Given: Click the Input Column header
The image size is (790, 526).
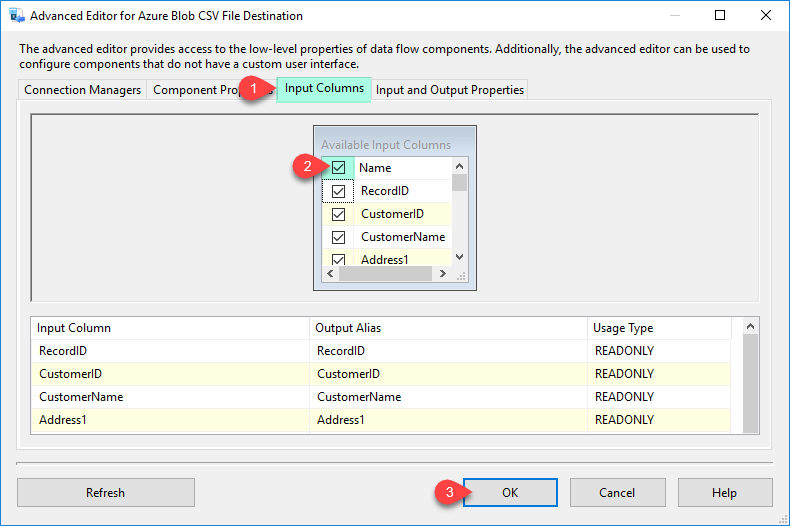Looking at the screenshot, I should 170,328.
